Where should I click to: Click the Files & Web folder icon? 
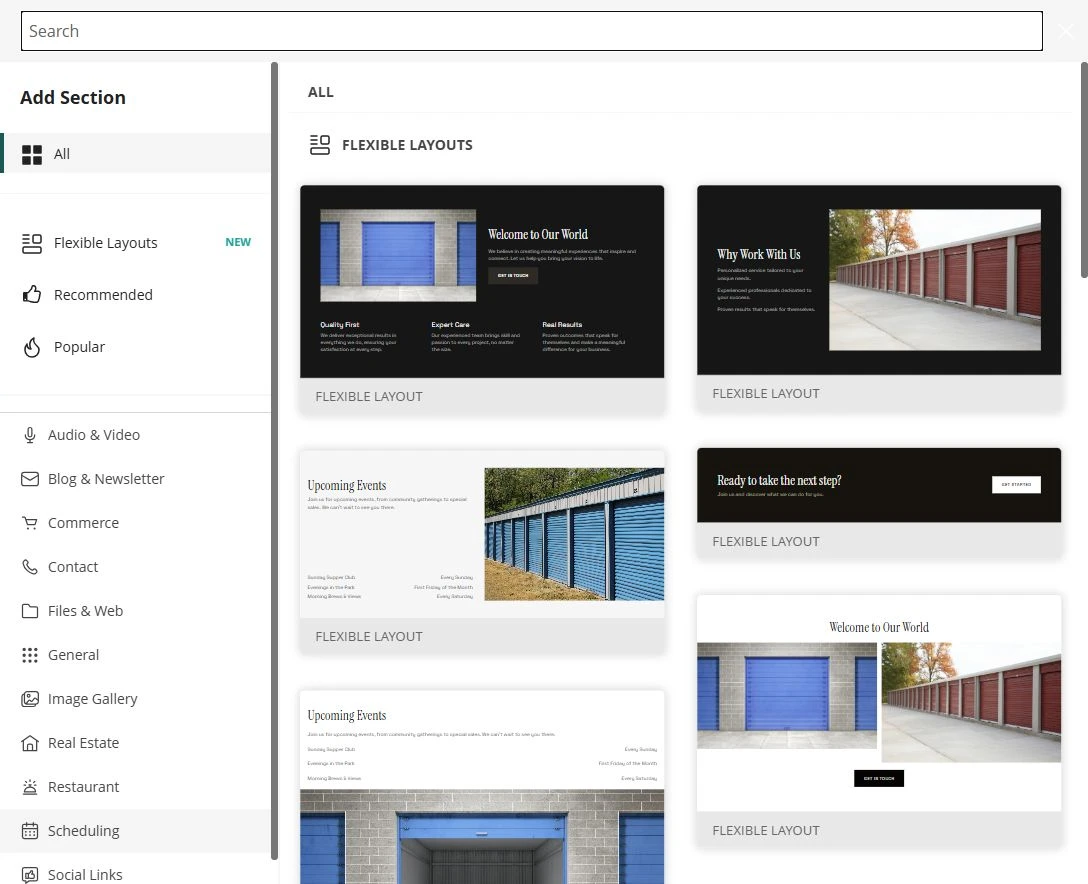pos(30,611)
